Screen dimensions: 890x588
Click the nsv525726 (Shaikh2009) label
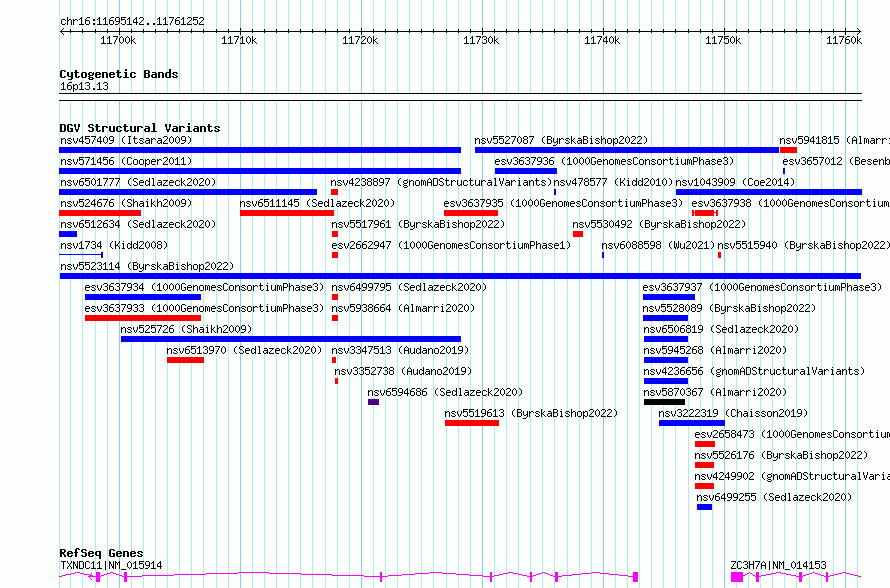coord(186,329)
